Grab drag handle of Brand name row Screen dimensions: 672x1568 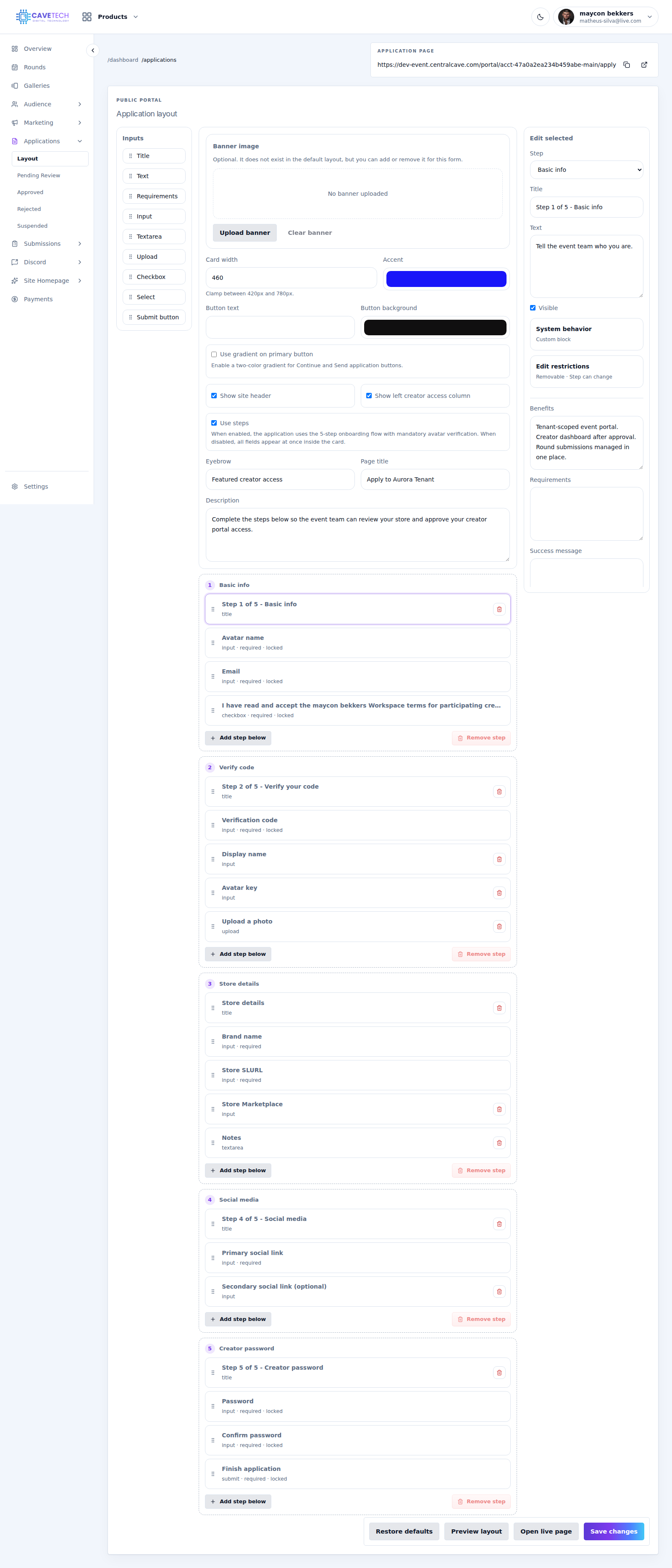(213, 1042)
